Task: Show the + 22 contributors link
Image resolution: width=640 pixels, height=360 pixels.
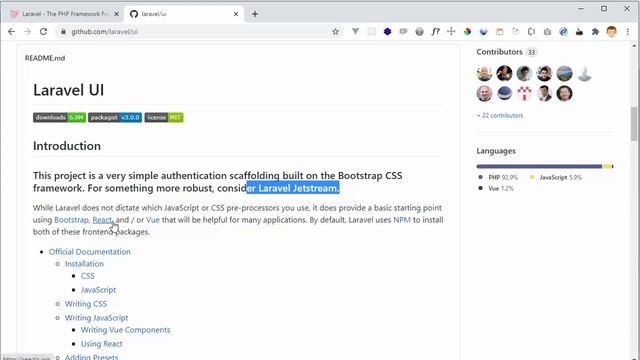Action: (500, 116)
